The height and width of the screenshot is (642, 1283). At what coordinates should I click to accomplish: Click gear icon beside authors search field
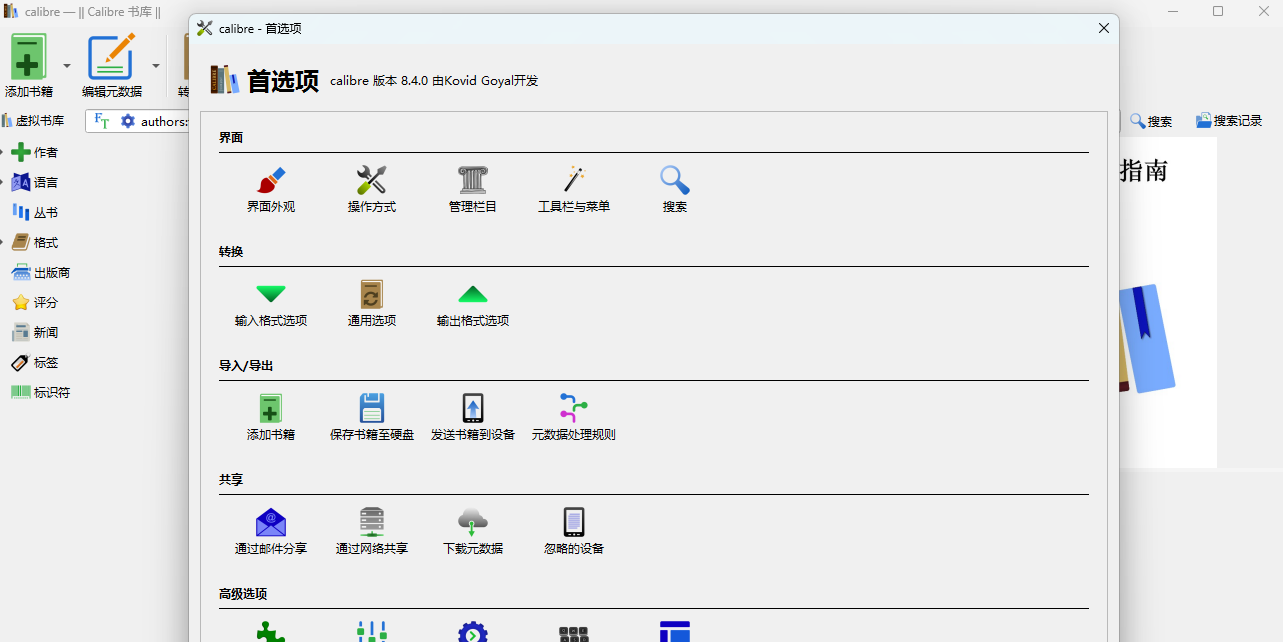point(128,121)
